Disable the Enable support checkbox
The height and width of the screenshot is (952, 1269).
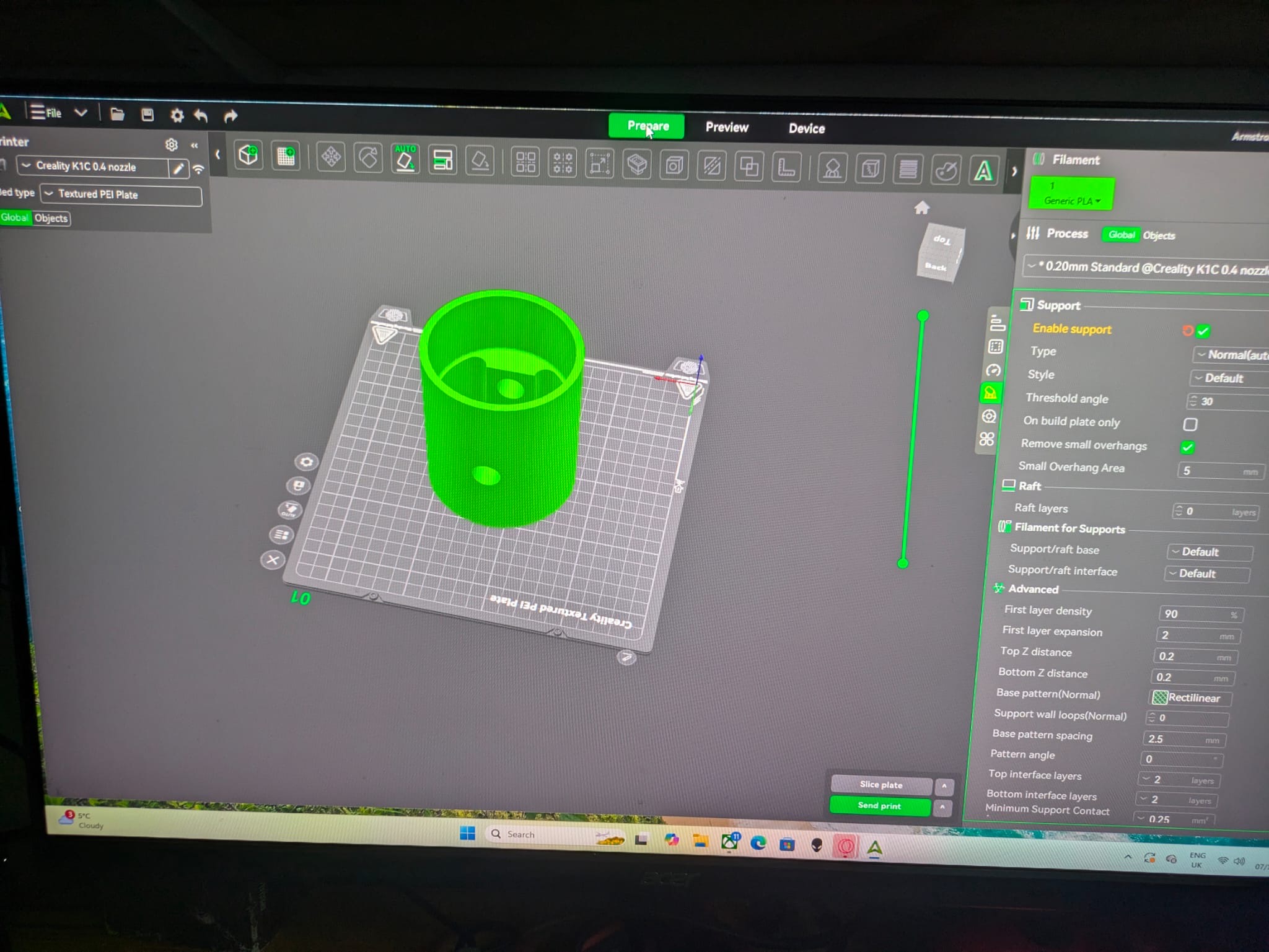[1203, 331]
